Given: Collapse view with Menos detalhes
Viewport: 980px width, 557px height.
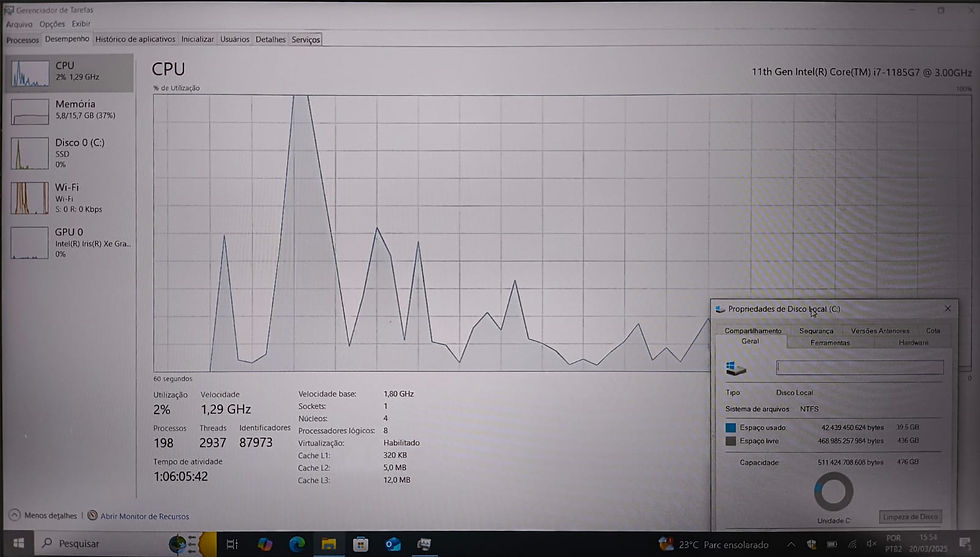Looking at the screenshot, I should (43, 516).
